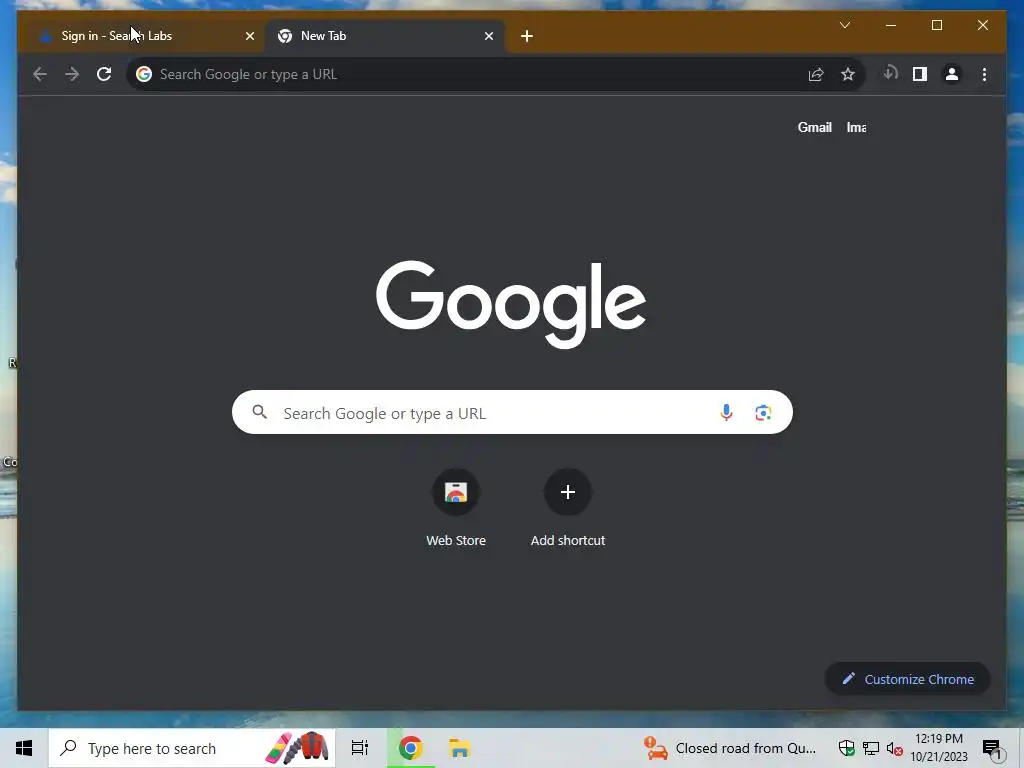Click the network tray icon
Image resolution: width=1024 pixels, height=768 pixels.
871,748
